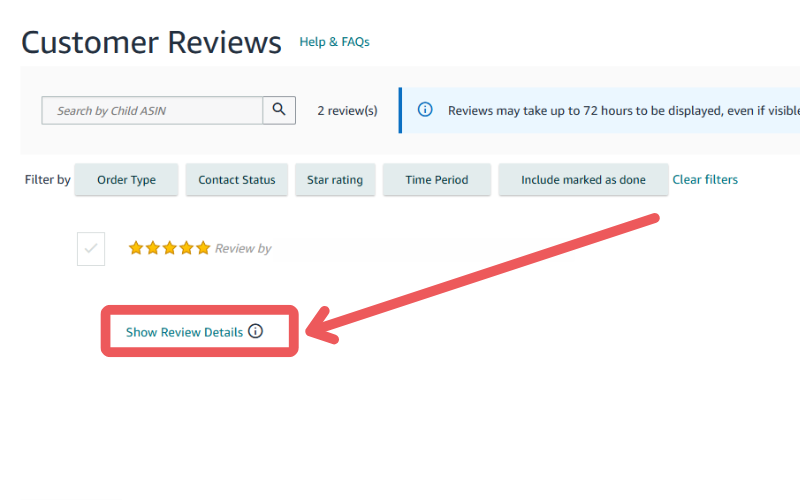Open the Time Period filter
The height and width of the screenshot is (500, 800).
(437, 180)
